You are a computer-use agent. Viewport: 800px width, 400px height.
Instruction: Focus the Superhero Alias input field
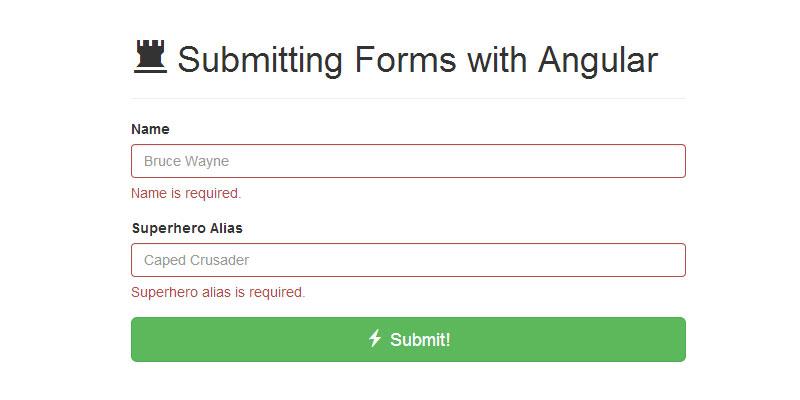click(x=408, y=260)
